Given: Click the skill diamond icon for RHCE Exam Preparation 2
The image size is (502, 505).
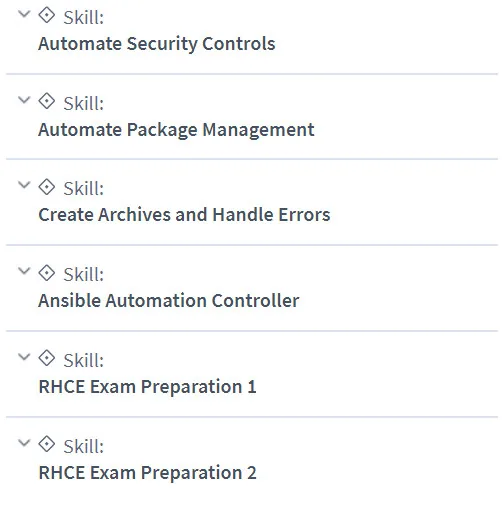Looking at the screenshot, I should (x=46, y=444).
